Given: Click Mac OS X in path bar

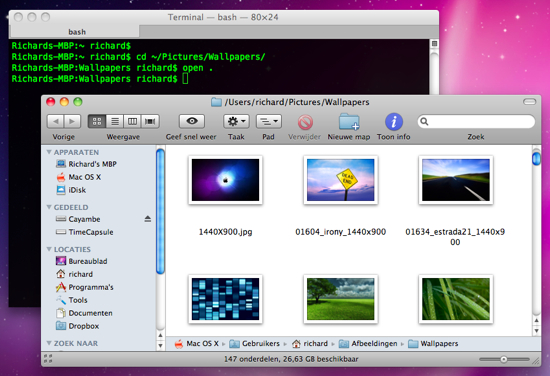Looking at the screenshot, I should pyautogui.click(x=197, y=343).
